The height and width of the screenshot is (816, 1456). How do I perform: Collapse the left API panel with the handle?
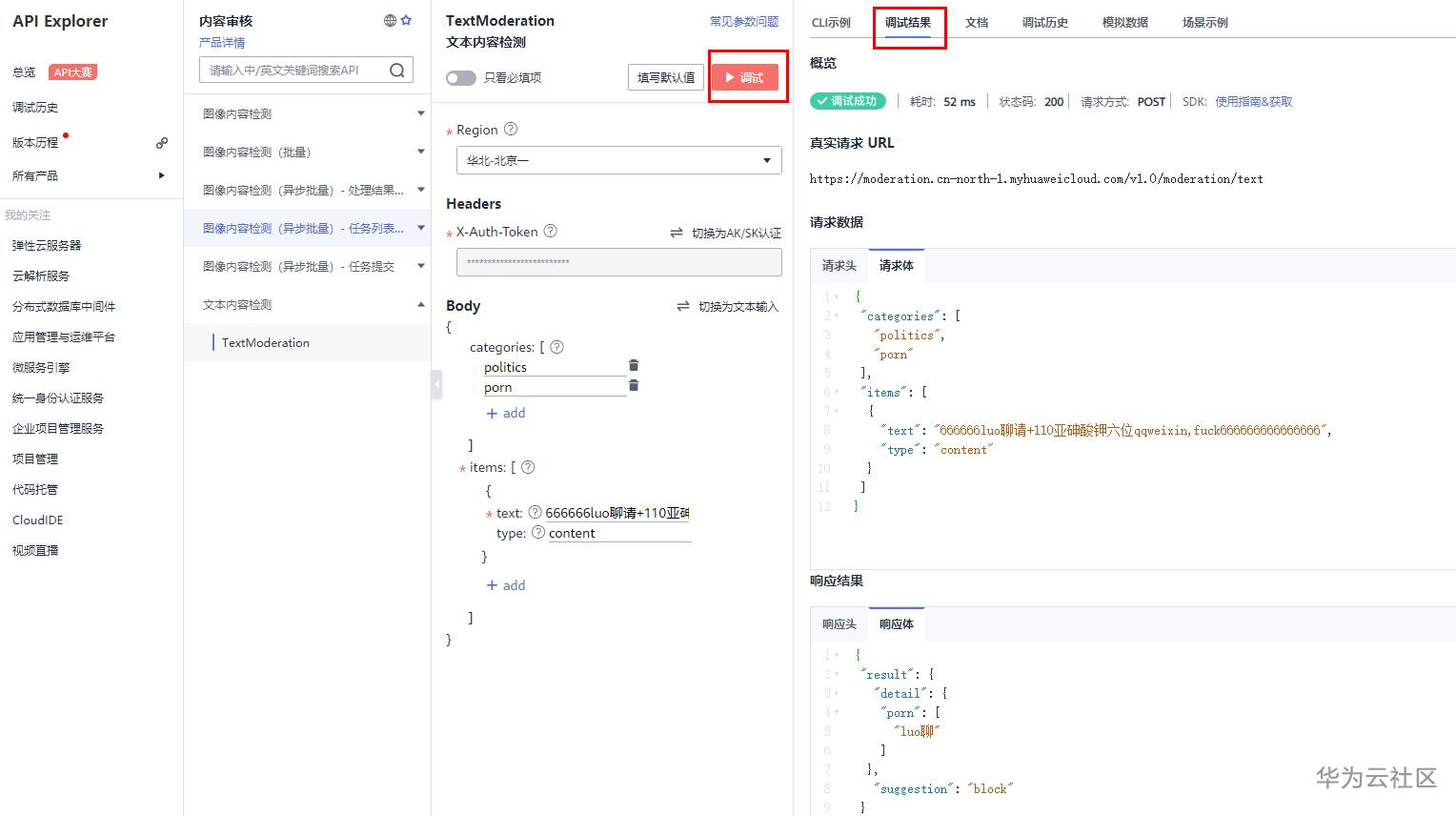pos(436,384)
